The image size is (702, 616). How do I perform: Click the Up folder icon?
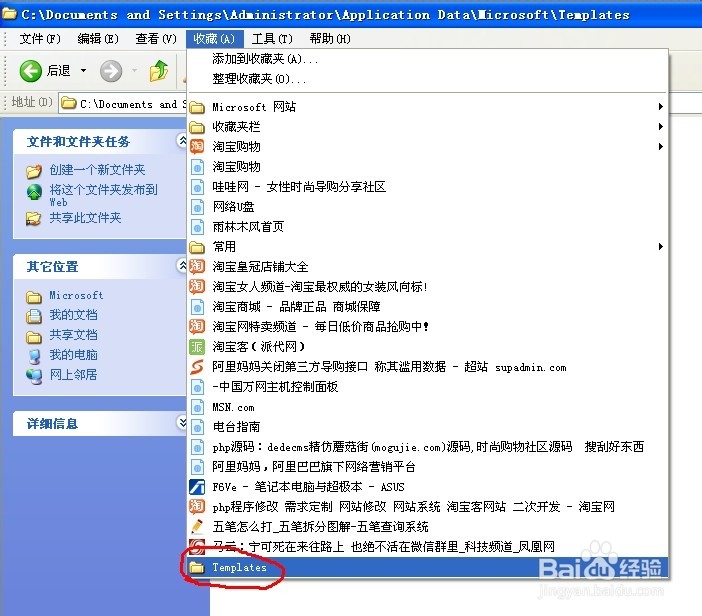[158, 71]
